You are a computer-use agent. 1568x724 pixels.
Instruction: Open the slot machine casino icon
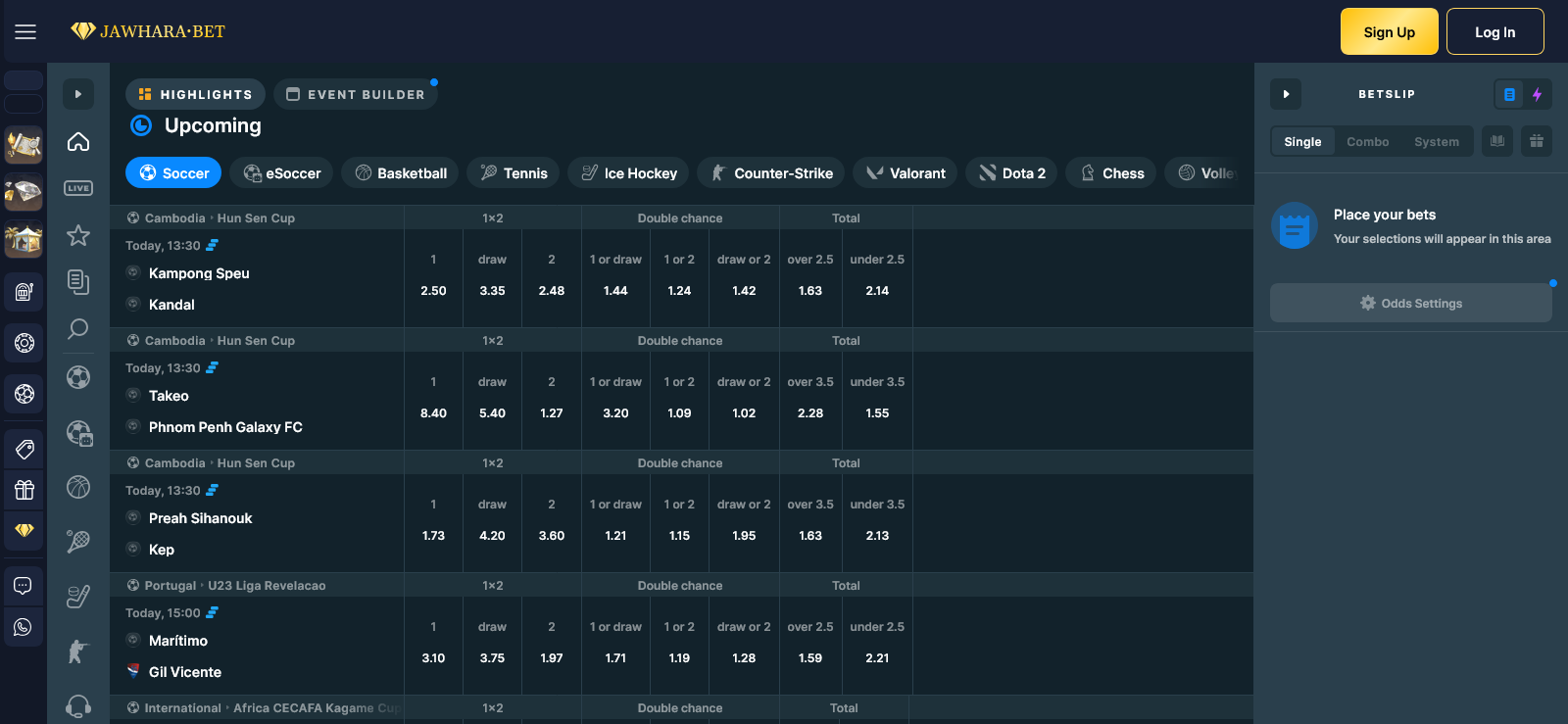click(24, 291)
